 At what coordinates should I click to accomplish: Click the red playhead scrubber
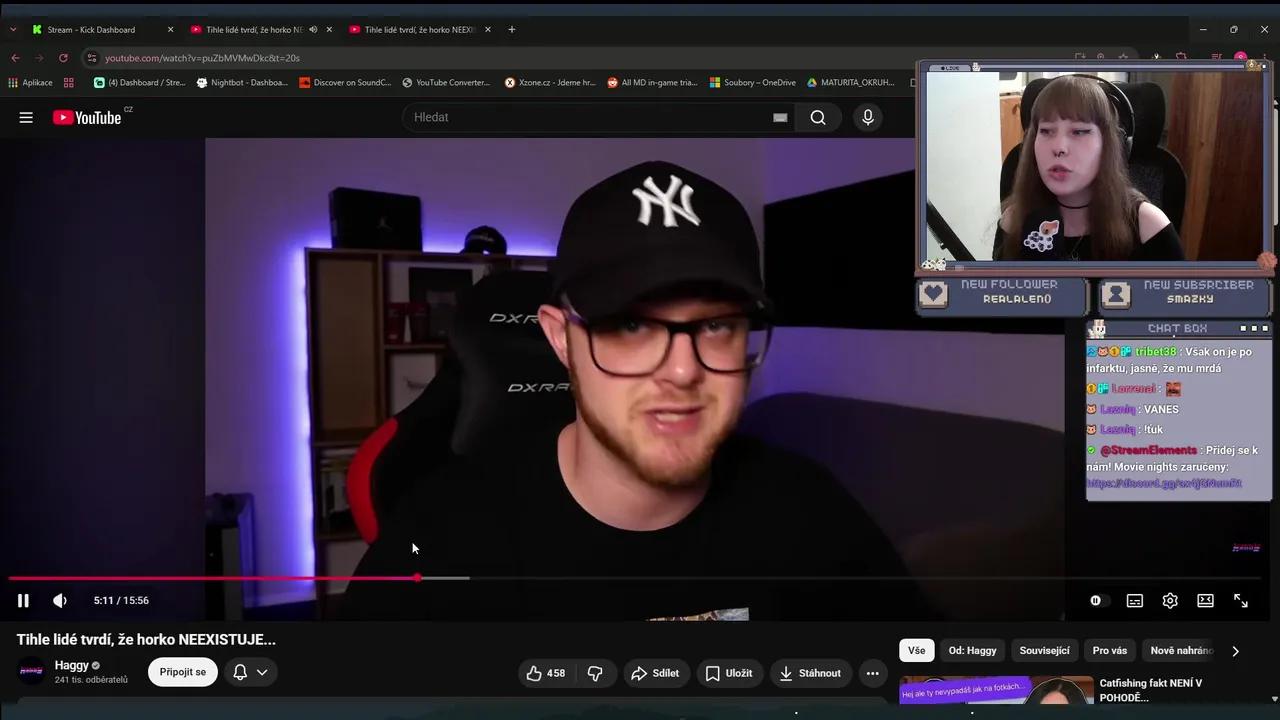pyautogui.click(x=418, y=578)
